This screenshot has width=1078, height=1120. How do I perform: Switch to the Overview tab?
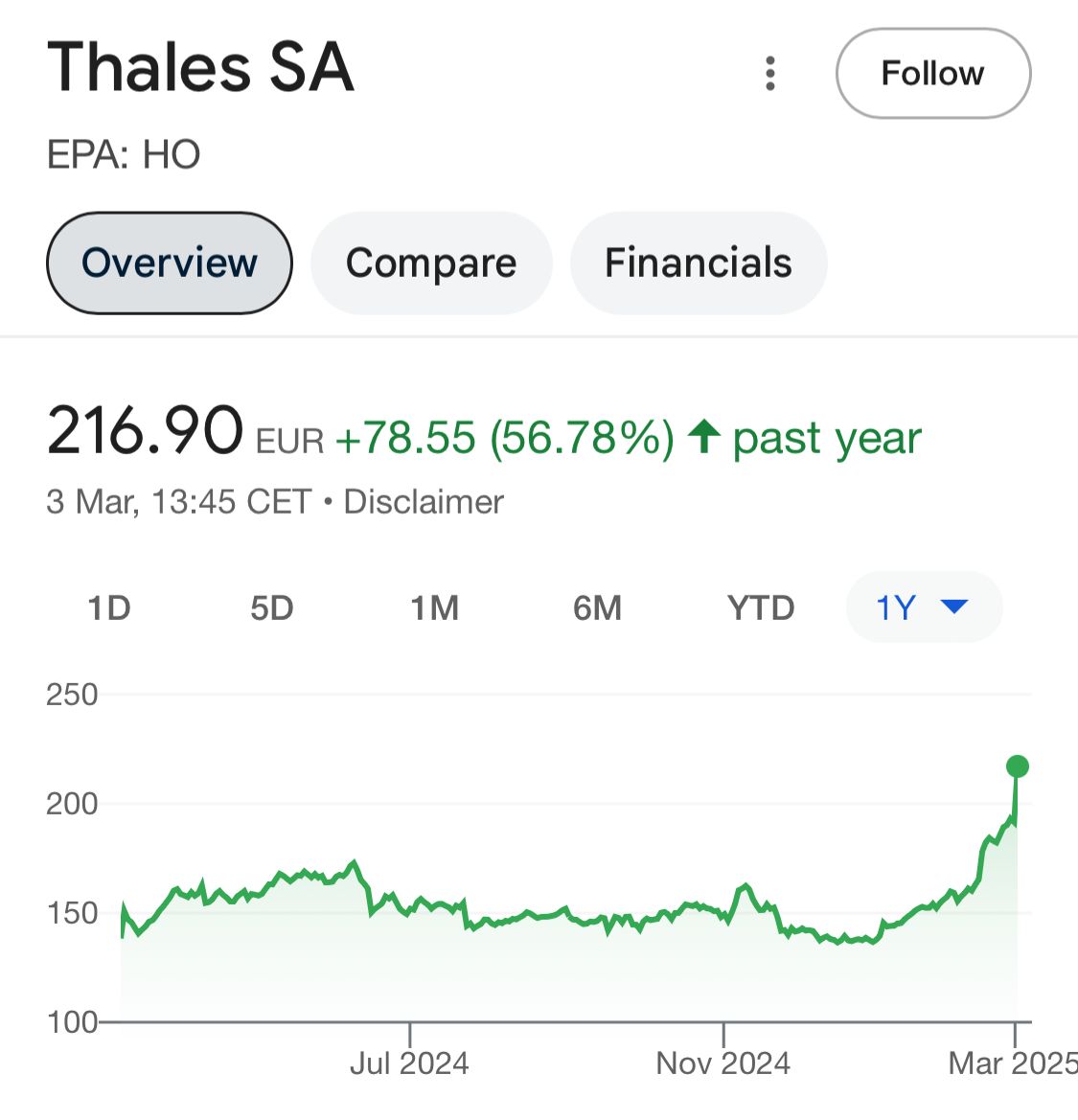coord(170,263)
